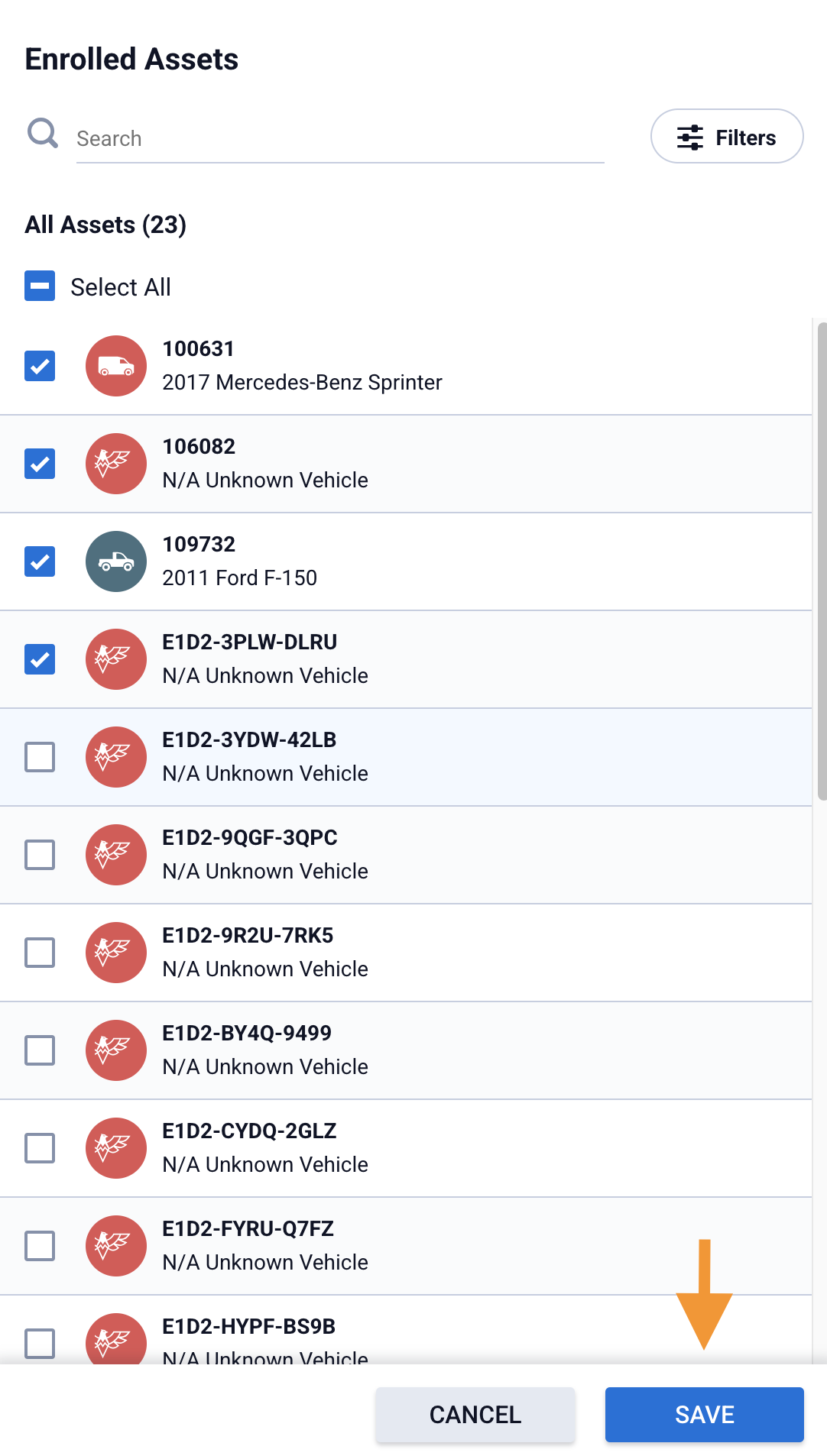The height and width of the screenshot is (1456, 827).
Task: Click the red icon beside E1D2-3PLW-DLRU
Action: tap(115, 659)
